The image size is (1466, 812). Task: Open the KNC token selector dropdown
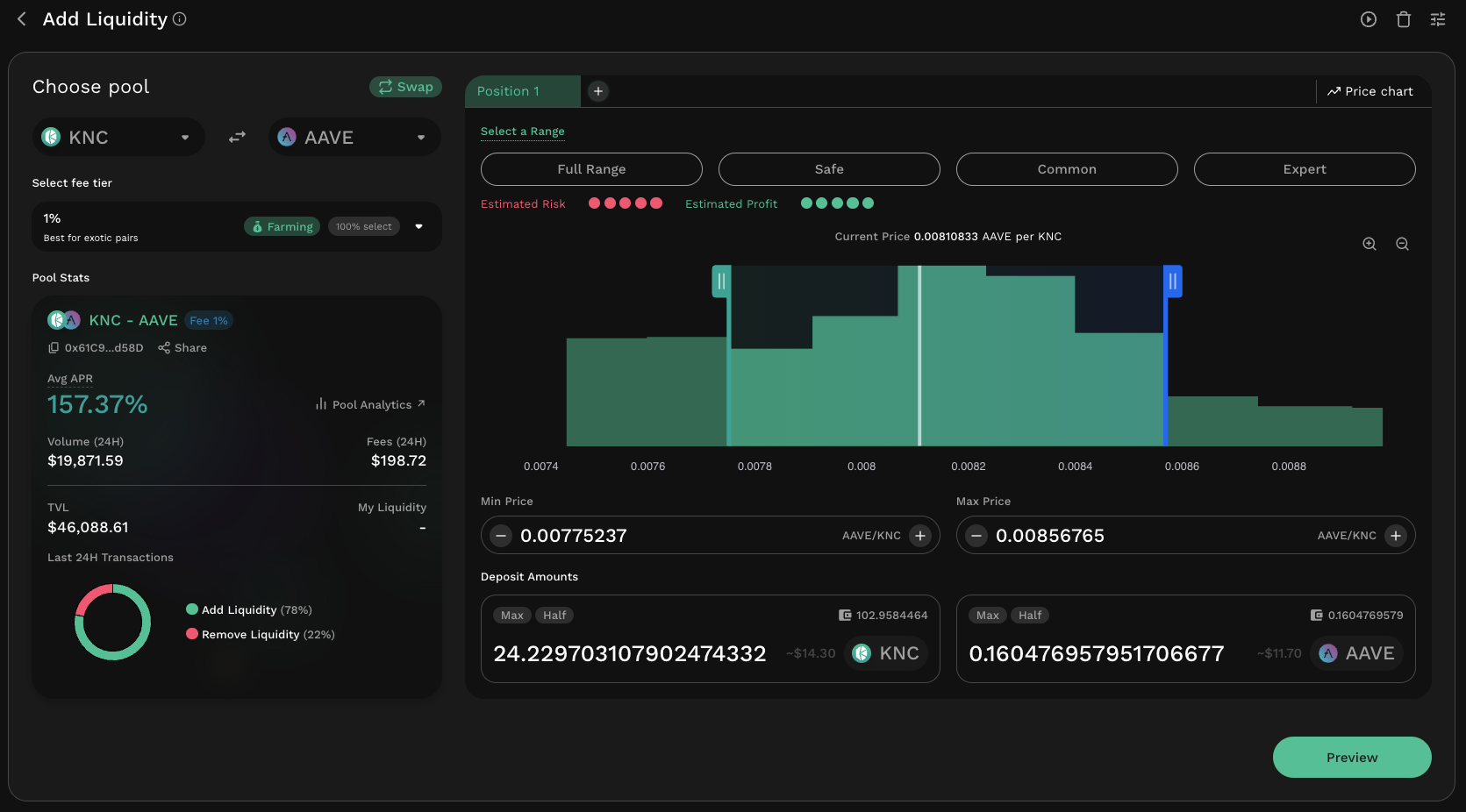[x=118, y=138]
